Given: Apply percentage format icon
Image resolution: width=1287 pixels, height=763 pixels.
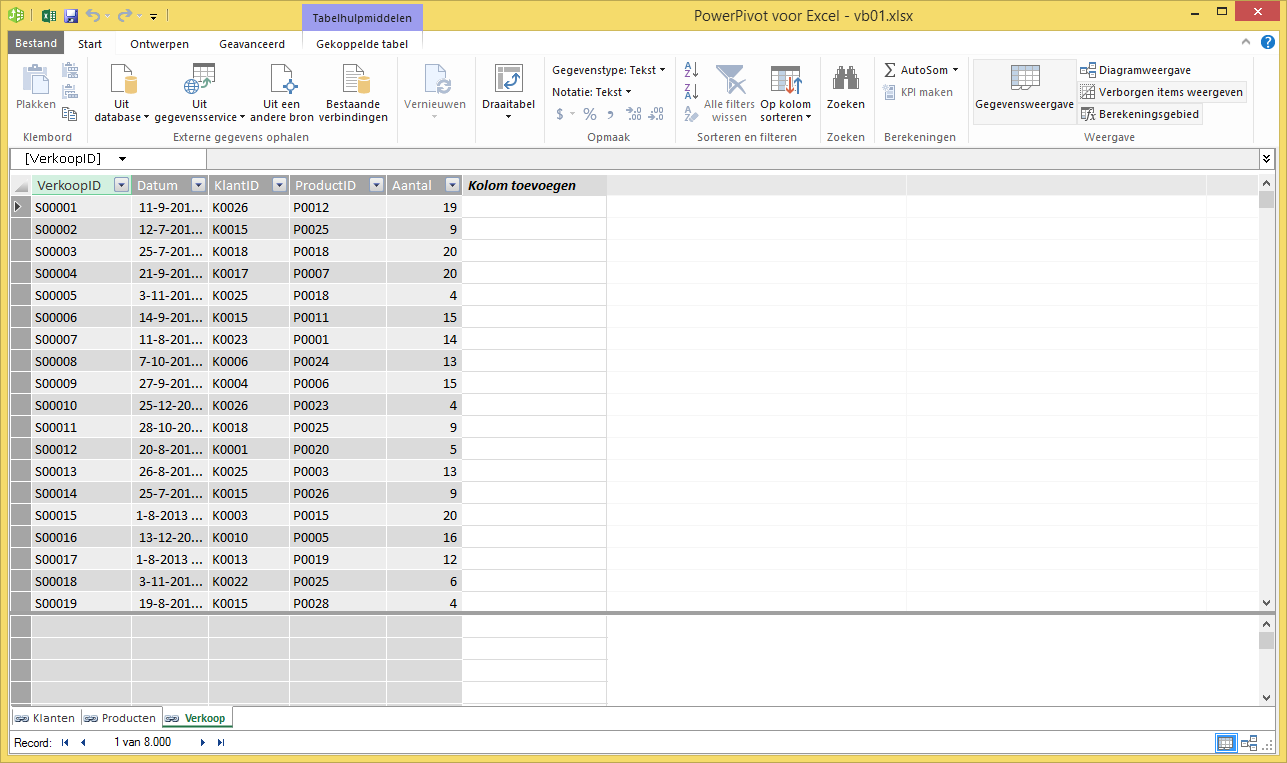Looking at the screenshot, I should click(589, 114).
